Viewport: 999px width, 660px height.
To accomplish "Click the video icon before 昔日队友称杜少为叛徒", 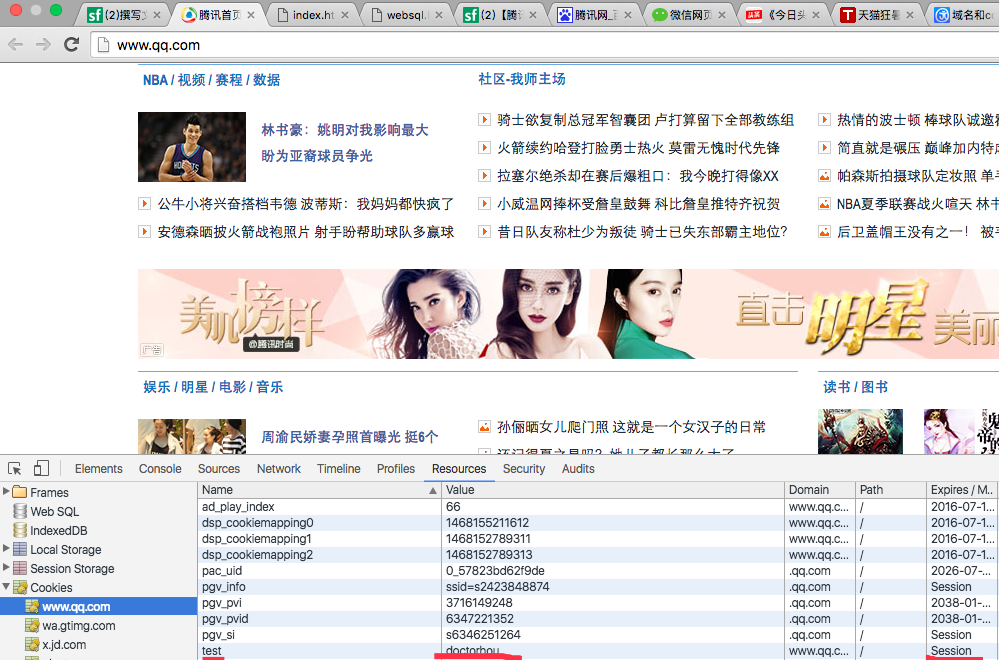I will (x=484, y=232).
